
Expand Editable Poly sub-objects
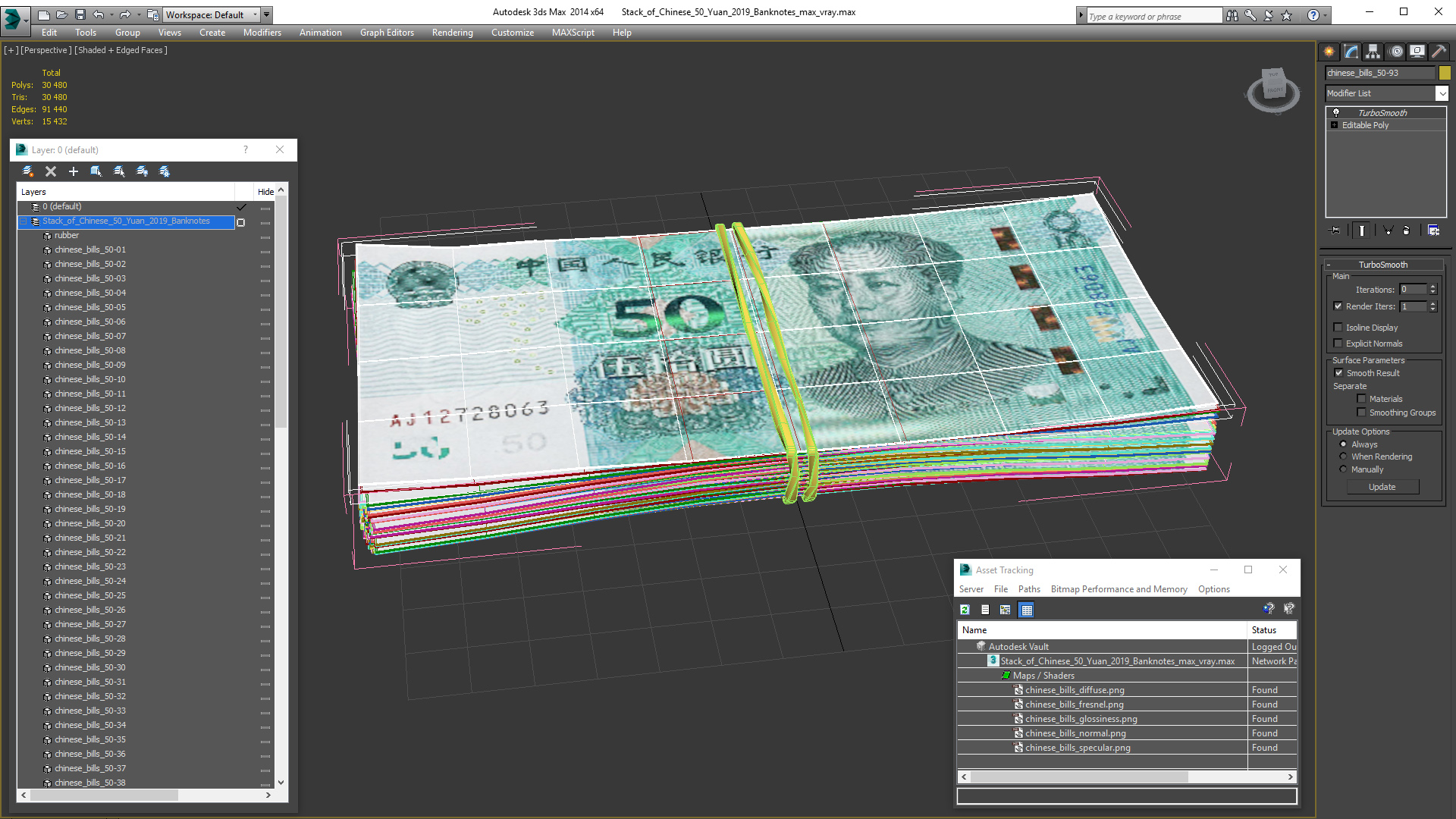point(1335,125)
